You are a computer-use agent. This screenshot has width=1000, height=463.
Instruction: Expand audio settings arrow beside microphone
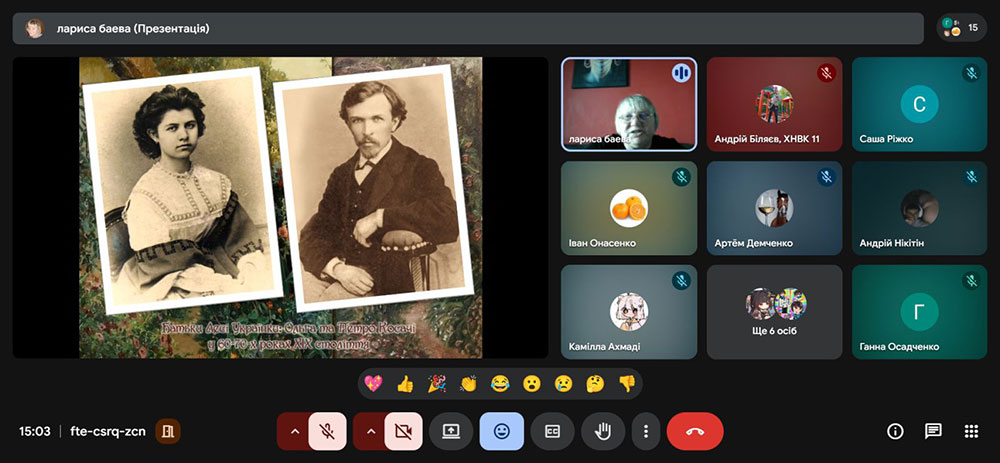coord(294,431)
